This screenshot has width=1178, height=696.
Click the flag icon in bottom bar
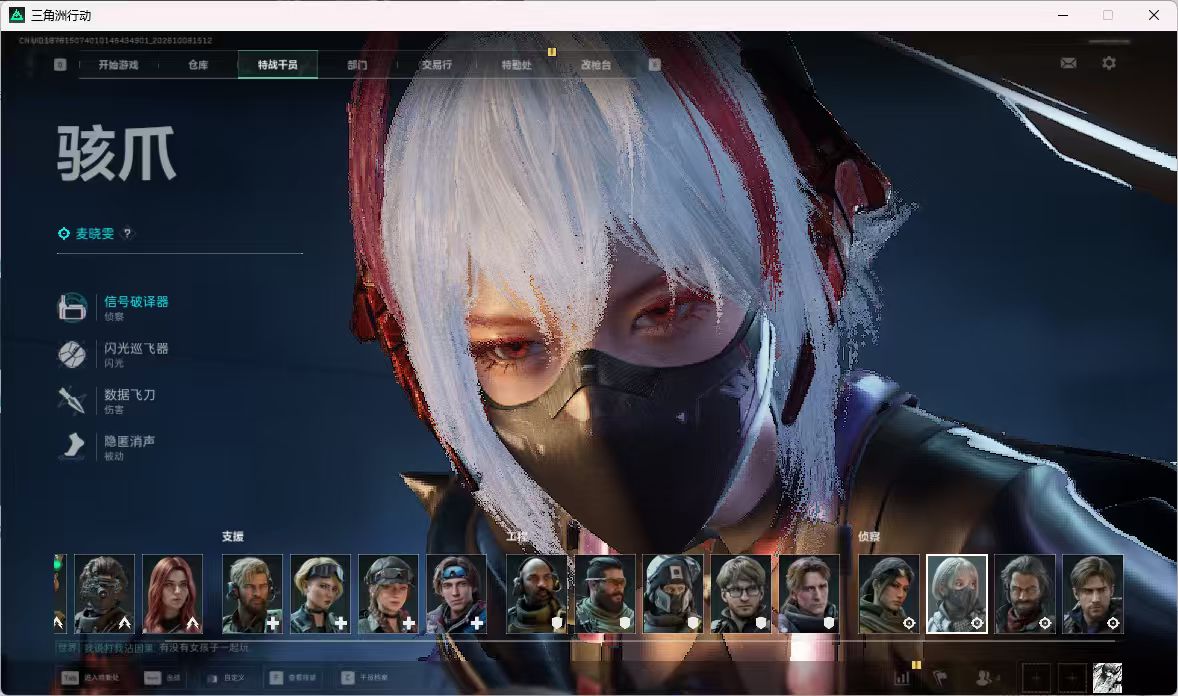(940, 678)
